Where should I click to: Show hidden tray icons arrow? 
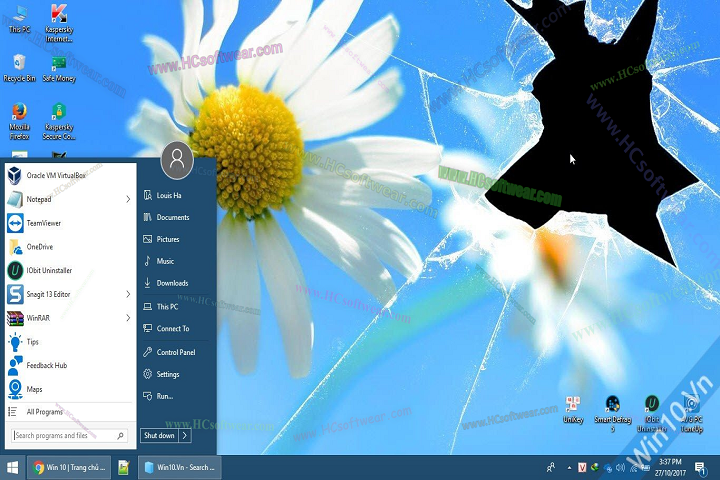pyautogui.click(x=569, y=468)
